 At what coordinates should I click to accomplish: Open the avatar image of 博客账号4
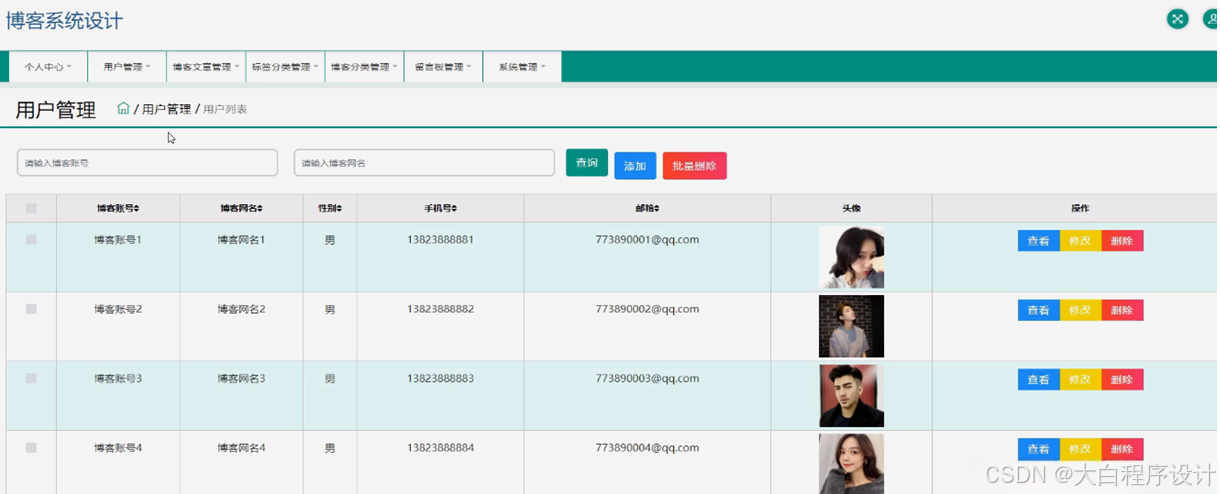pyautogui.click(x=851, y=464)
